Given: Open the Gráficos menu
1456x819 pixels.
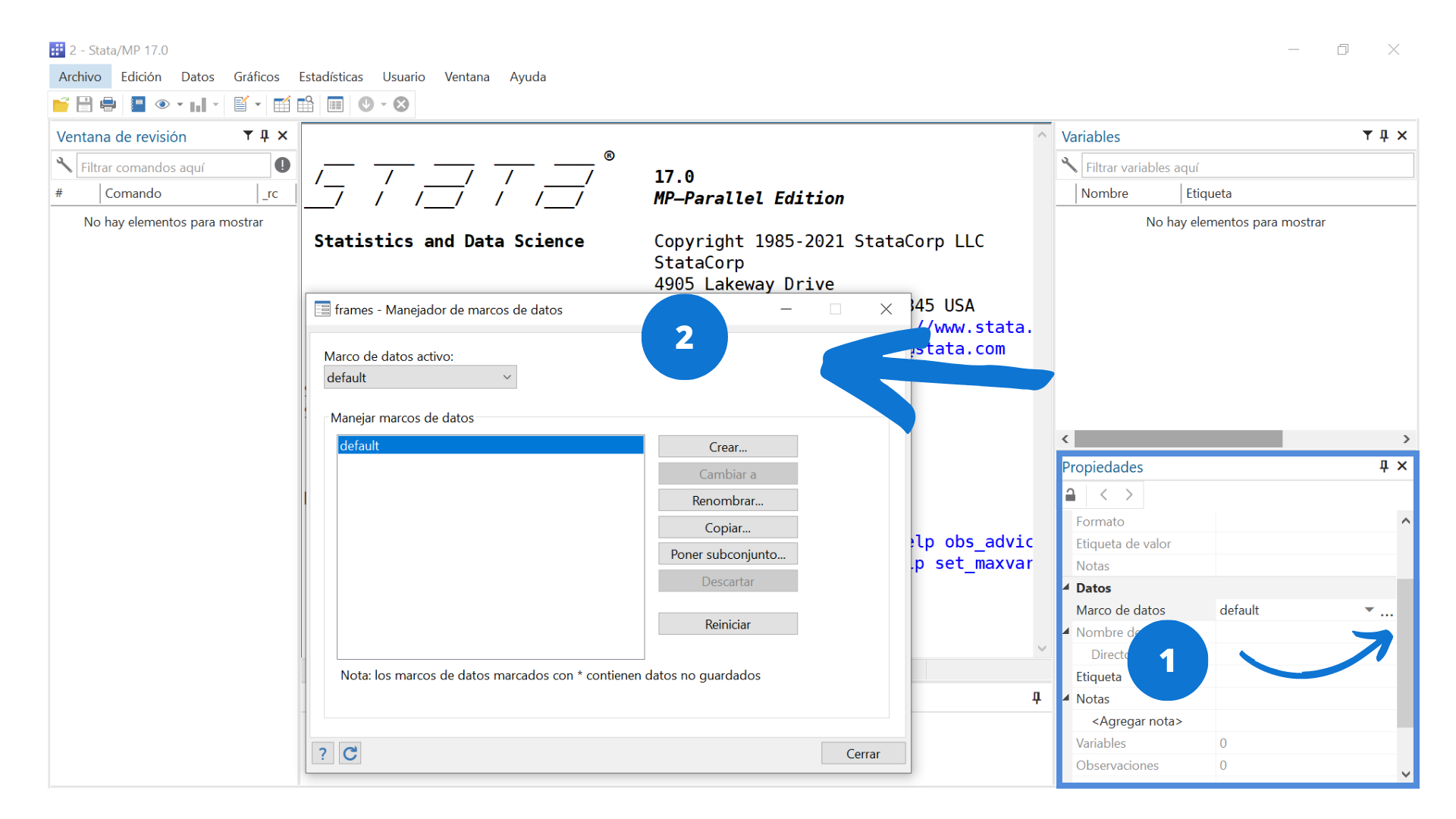Looking at the screenshot, I should (x=256, y=77).
